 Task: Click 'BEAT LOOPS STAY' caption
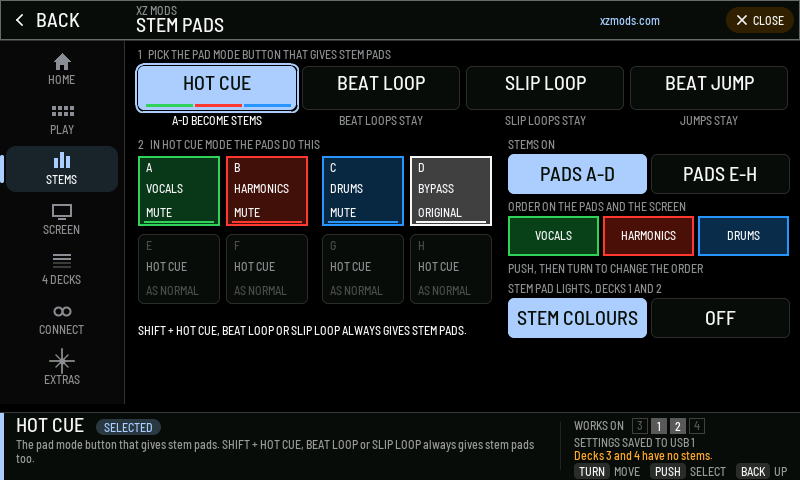click(x=381, y=121)
